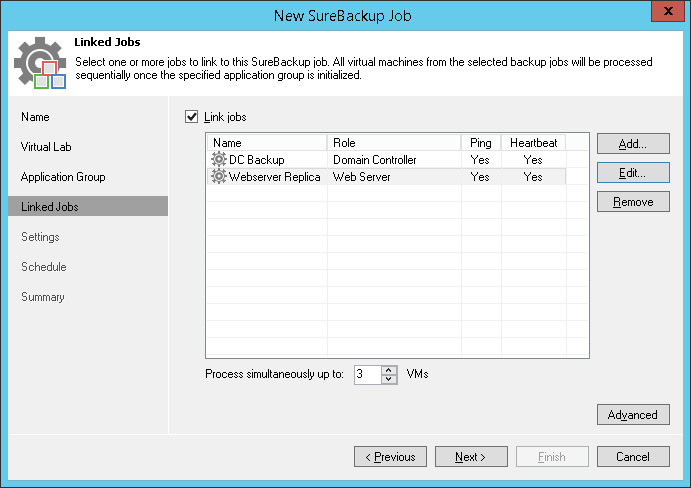Switch to the Application Group step
The image size is (691, 488).
pos(63,177)
